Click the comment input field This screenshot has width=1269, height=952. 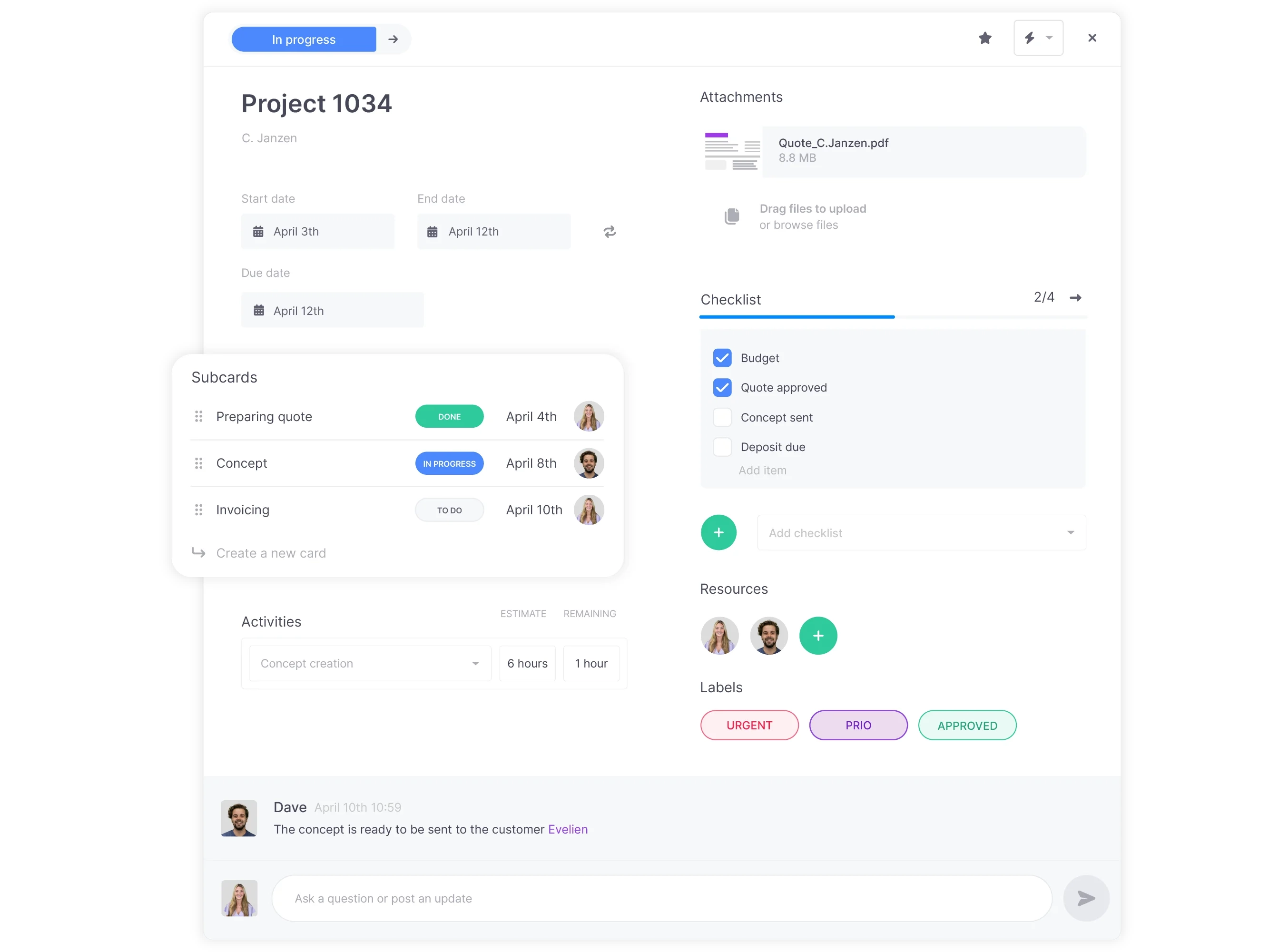tap(660, 898)
